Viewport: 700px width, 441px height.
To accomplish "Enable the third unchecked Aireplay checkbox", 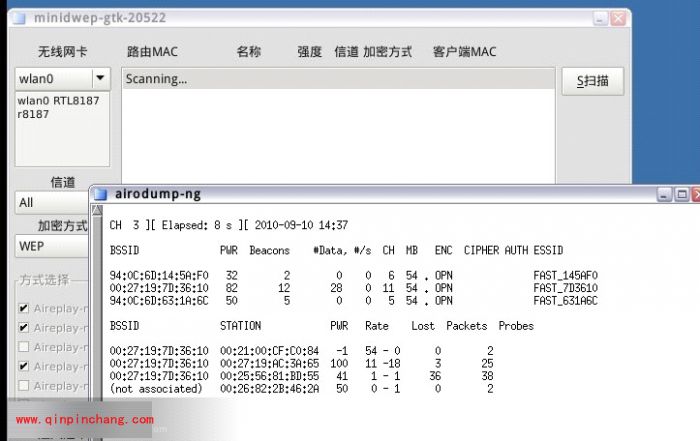I will coord(24,347).
